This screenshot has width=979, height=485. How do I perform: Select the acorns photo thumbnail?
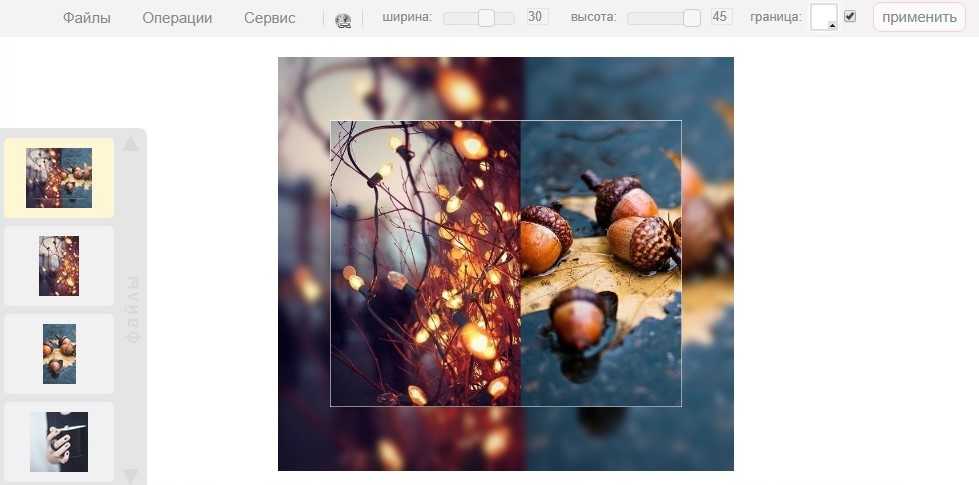(x=59, y=353)
